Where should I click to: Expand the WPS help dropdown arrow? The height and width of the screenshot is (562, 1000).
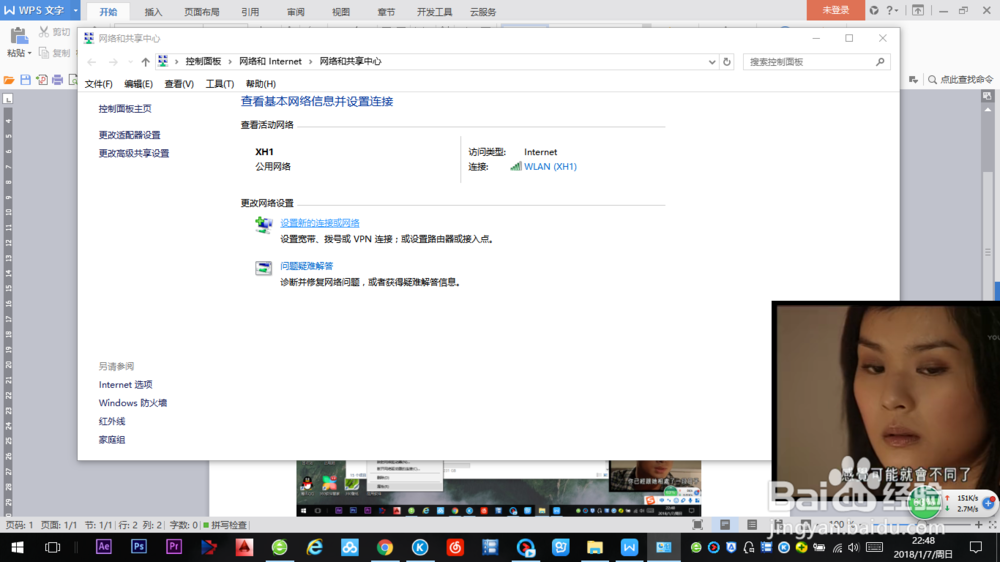tap(897, 11)
